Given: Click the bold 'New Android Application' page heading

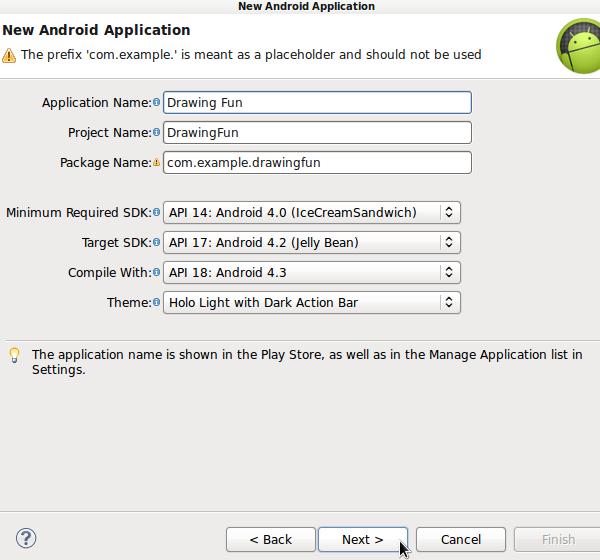Looking at the screenshot, I should 96,30.
